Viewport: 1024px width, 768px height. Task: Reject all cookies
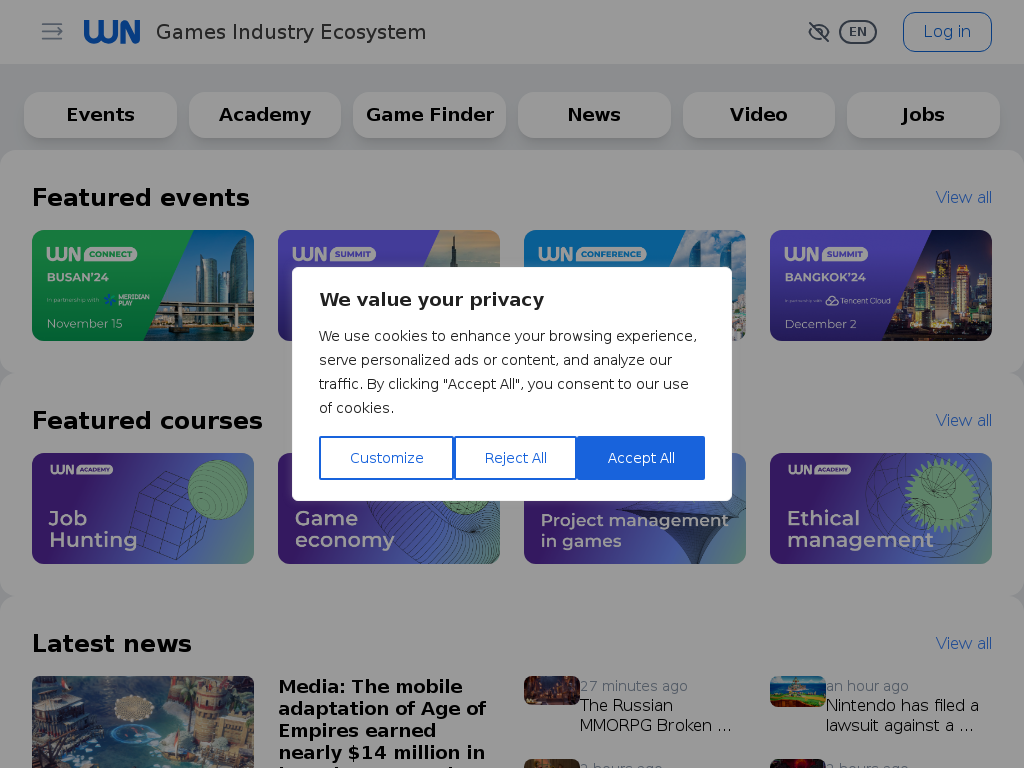[x=515, y=458]
